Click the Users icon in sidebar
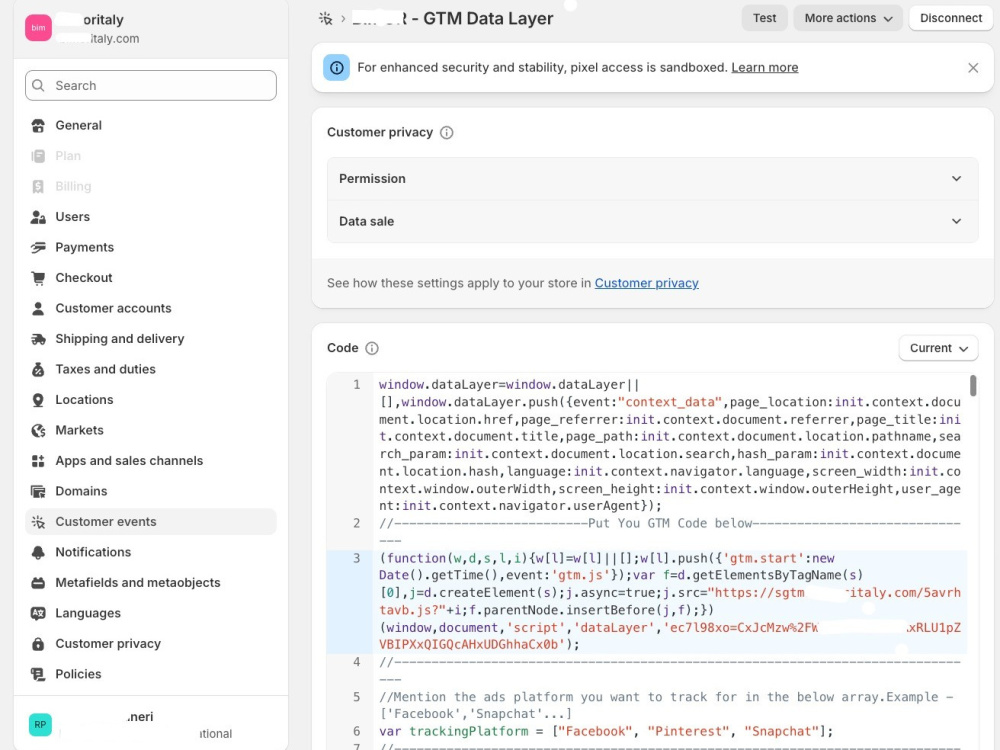 coord(38,217)
